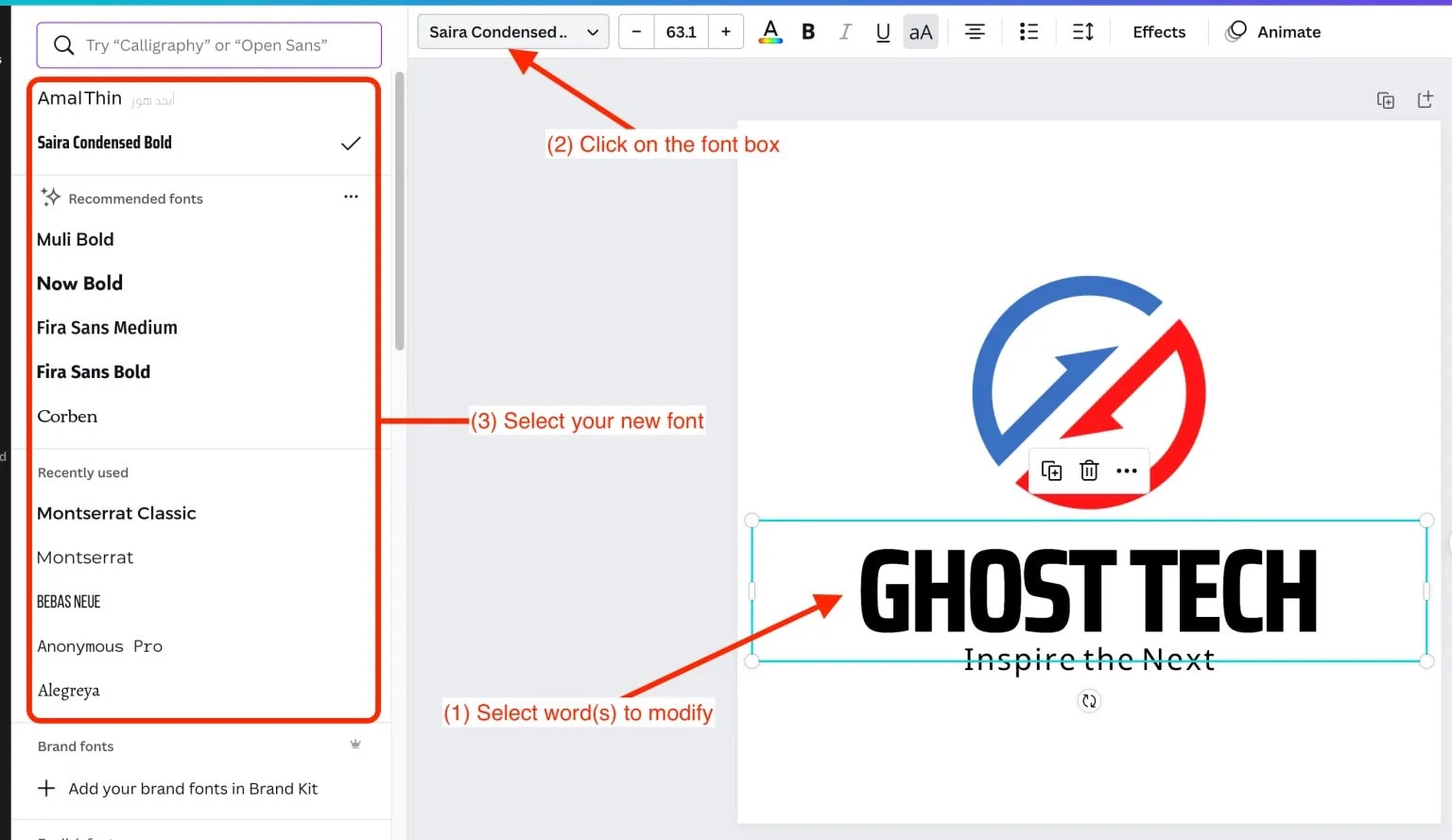Screen dimensions: 1452x840
Task: Click the font list scrollbar
Action: (400, 211)
